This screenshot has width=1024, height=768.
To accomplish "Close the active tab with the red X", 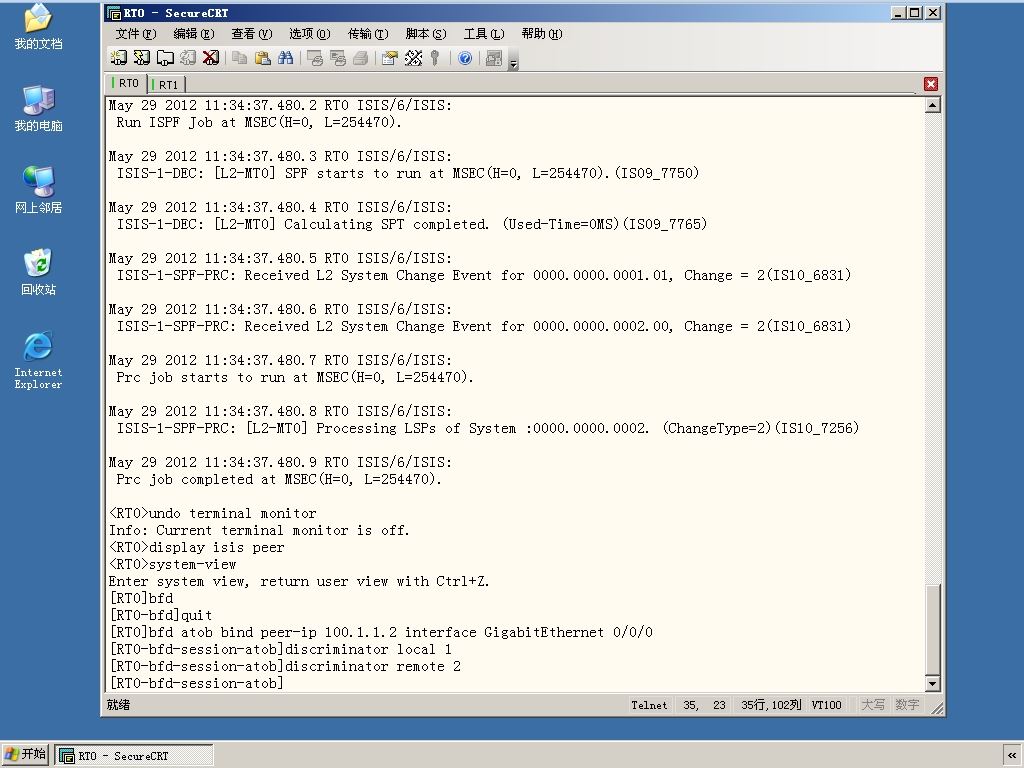I will point(931,84).
